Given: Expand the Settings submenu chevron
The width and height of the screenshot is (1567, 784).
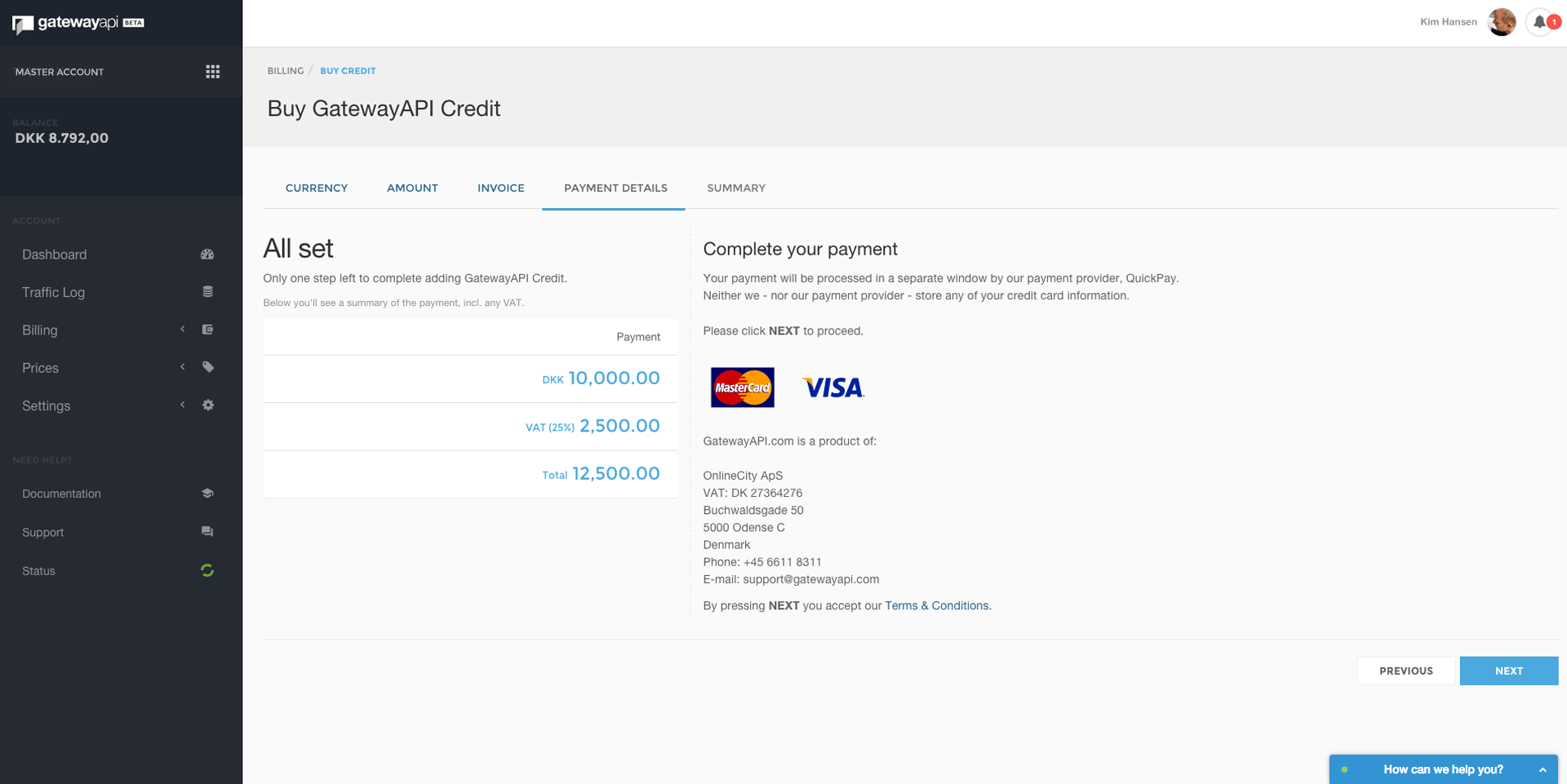Looking at the screenshot, I should click(183, 405).
